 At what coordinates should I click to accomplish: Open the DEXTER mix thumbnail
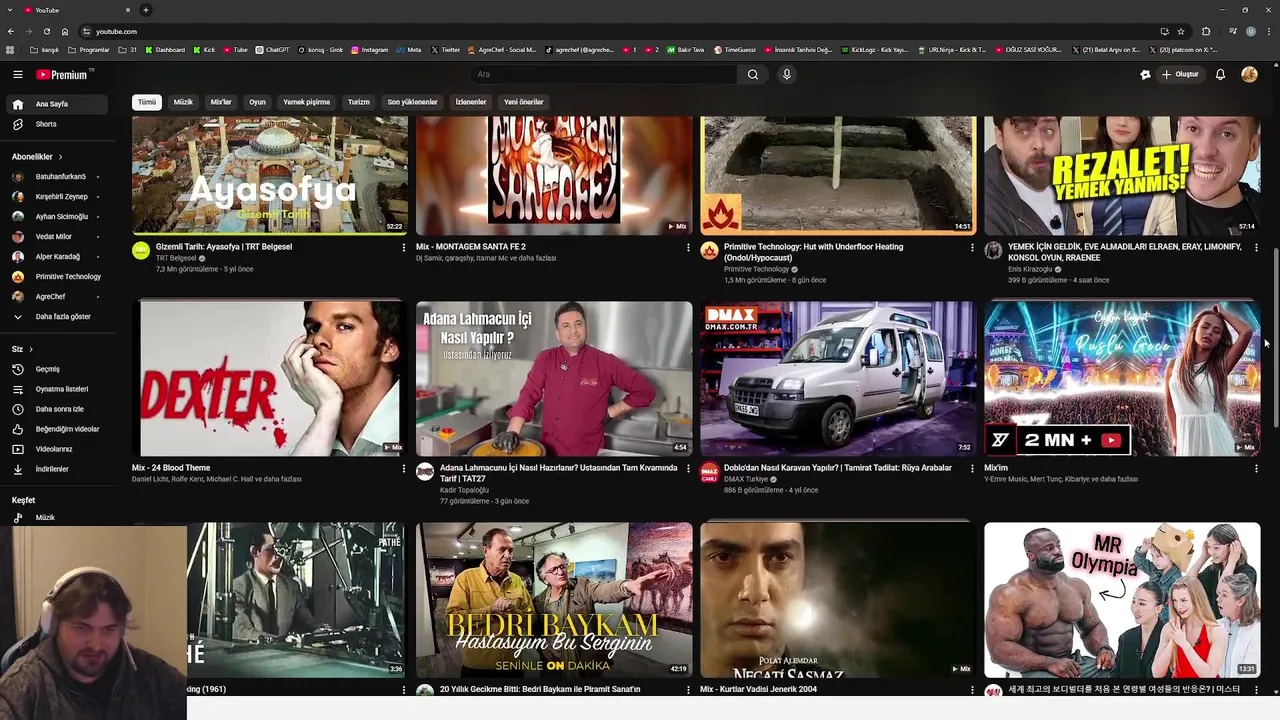pyautogui.click(x=270, y=378)
